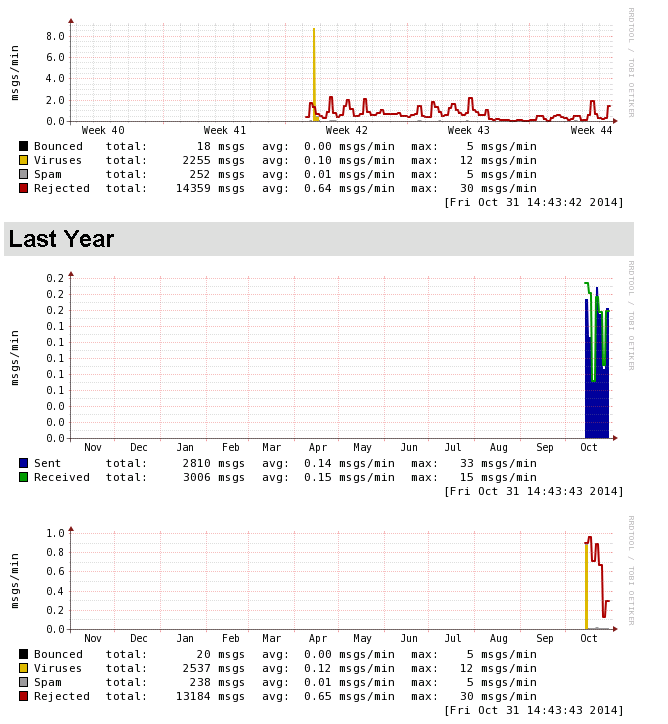
Task: Click the yellow Viruses swatch beside 2537 msgs
Action: pos(24,668)
